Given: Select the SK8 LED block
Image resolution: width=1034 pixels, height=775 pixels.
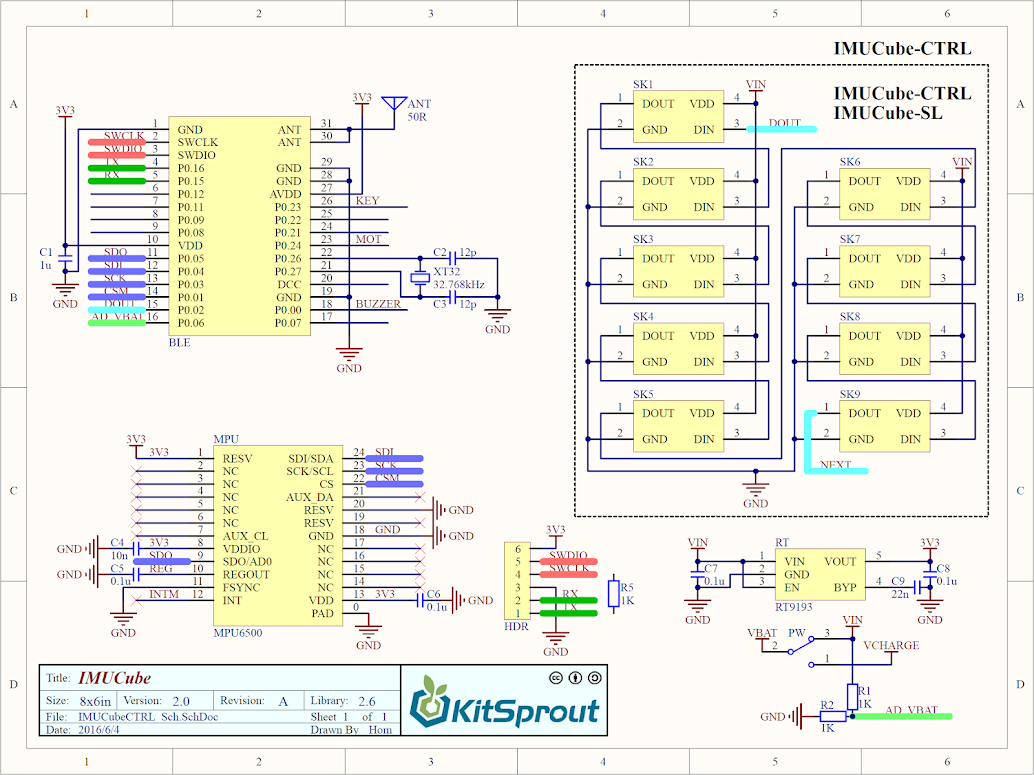Looking at the screenshot, I should 885,349.
